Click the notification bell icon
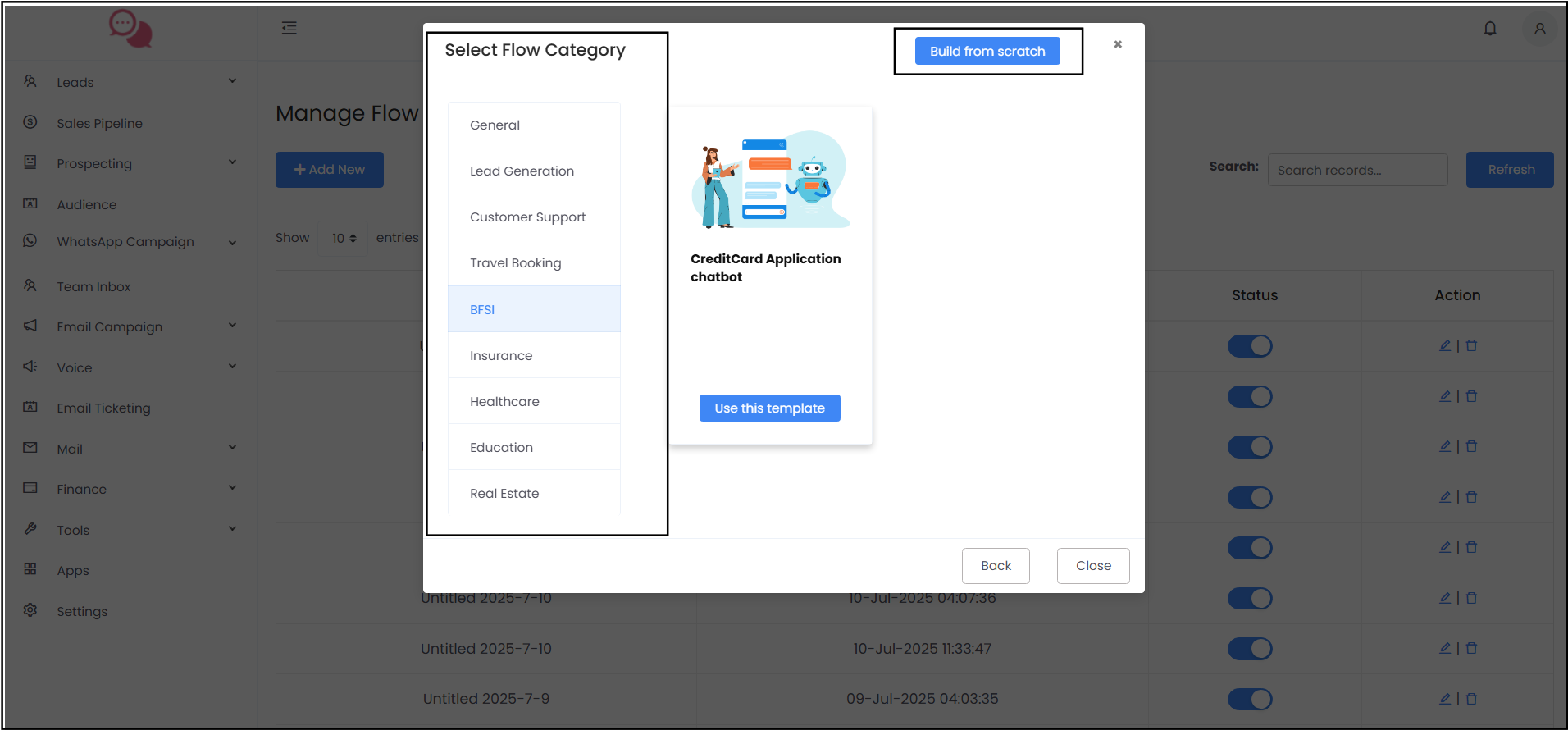 [1490, 29]
